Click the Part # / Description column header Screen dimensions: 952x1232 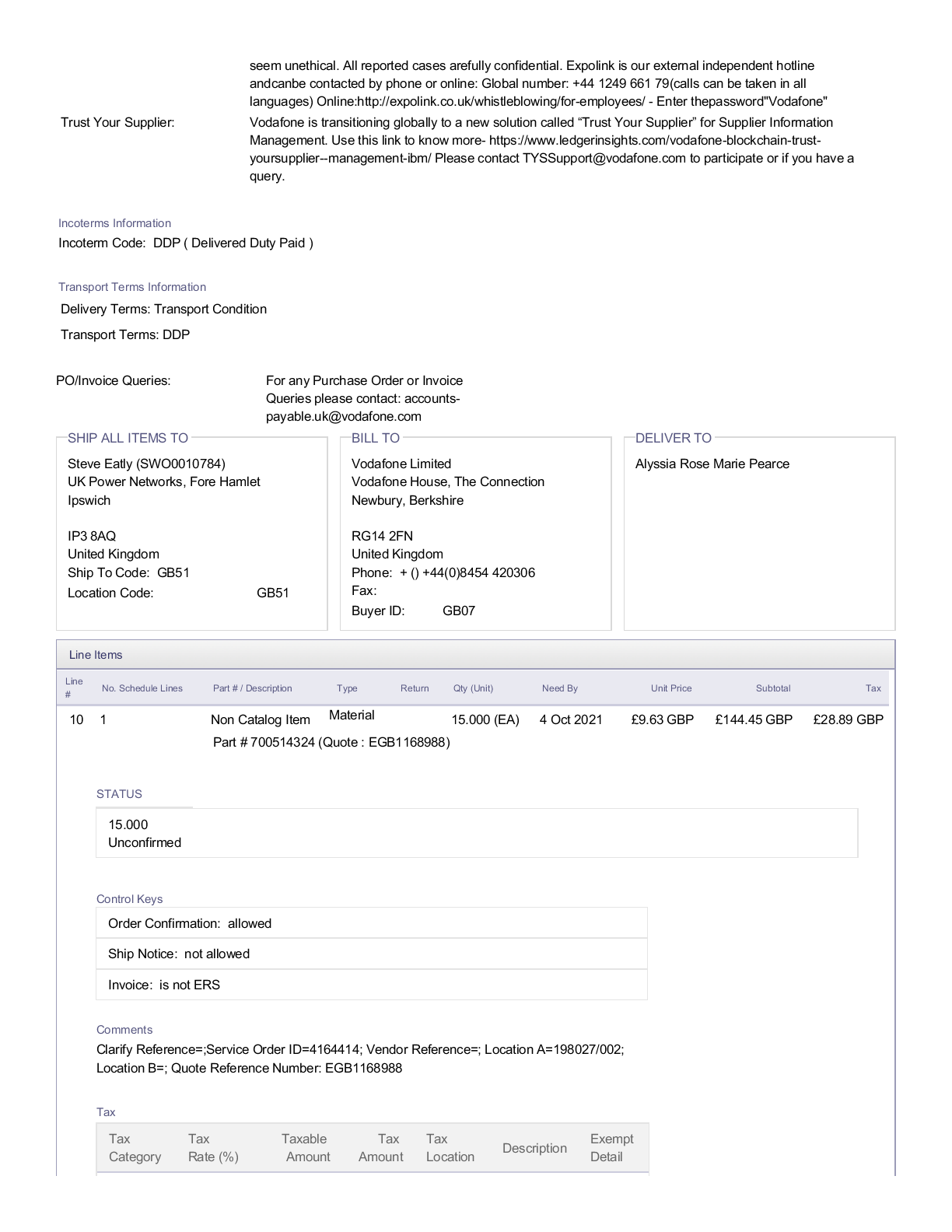pos(252,688)
